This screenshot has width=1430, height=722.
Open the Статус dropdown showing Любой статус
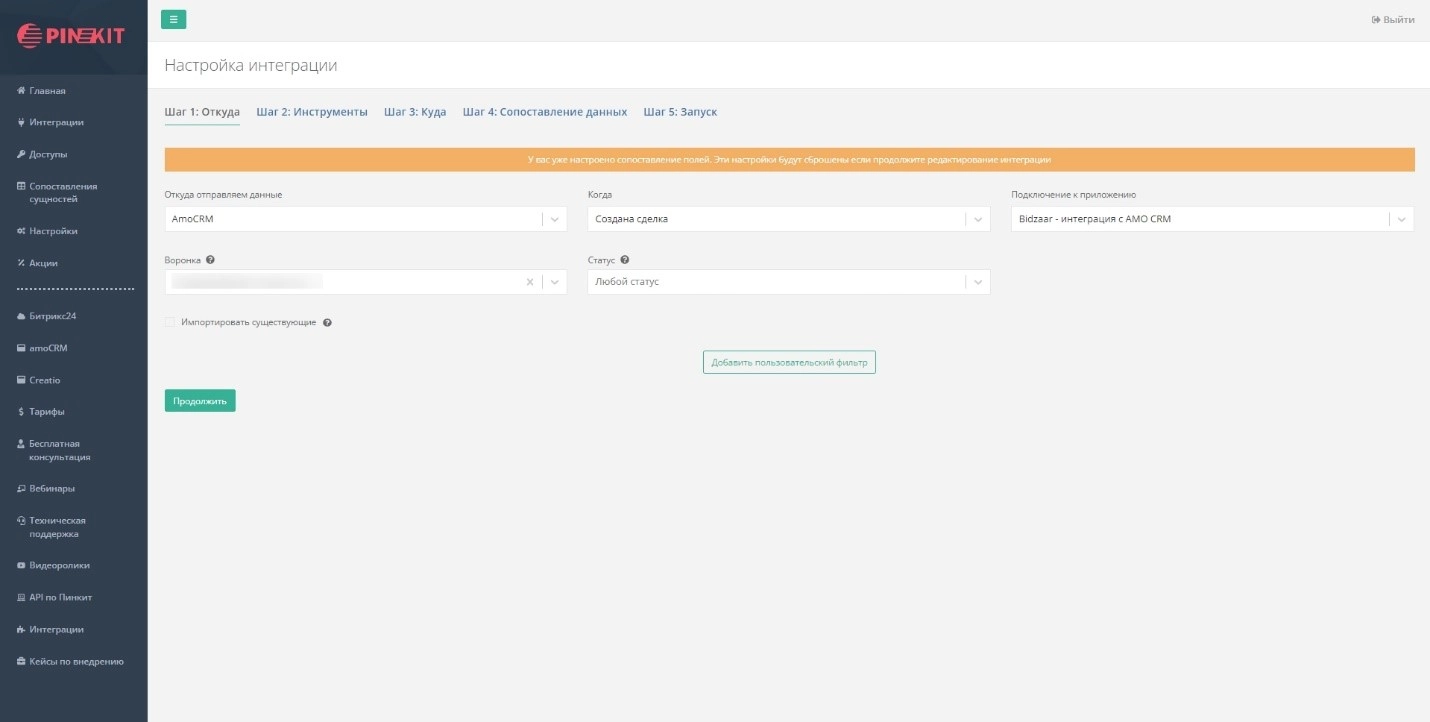click(x=978, y=282)
